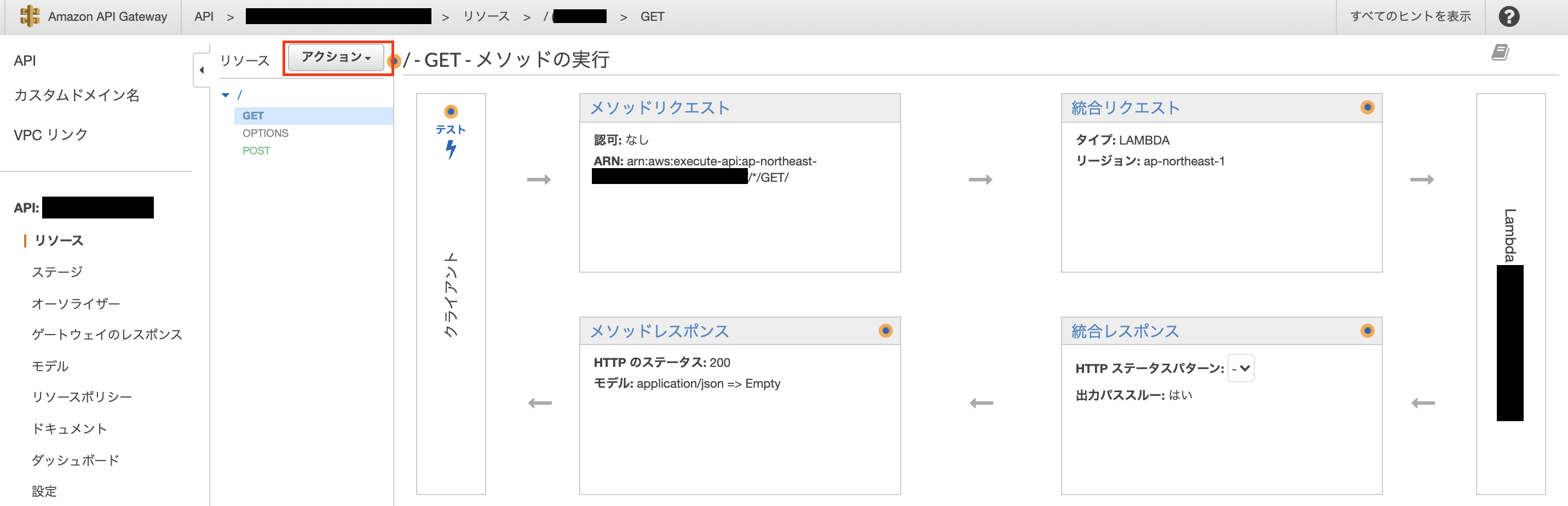
Task: Click 出力パススルー: はい text
Action: coord(1133,396)
